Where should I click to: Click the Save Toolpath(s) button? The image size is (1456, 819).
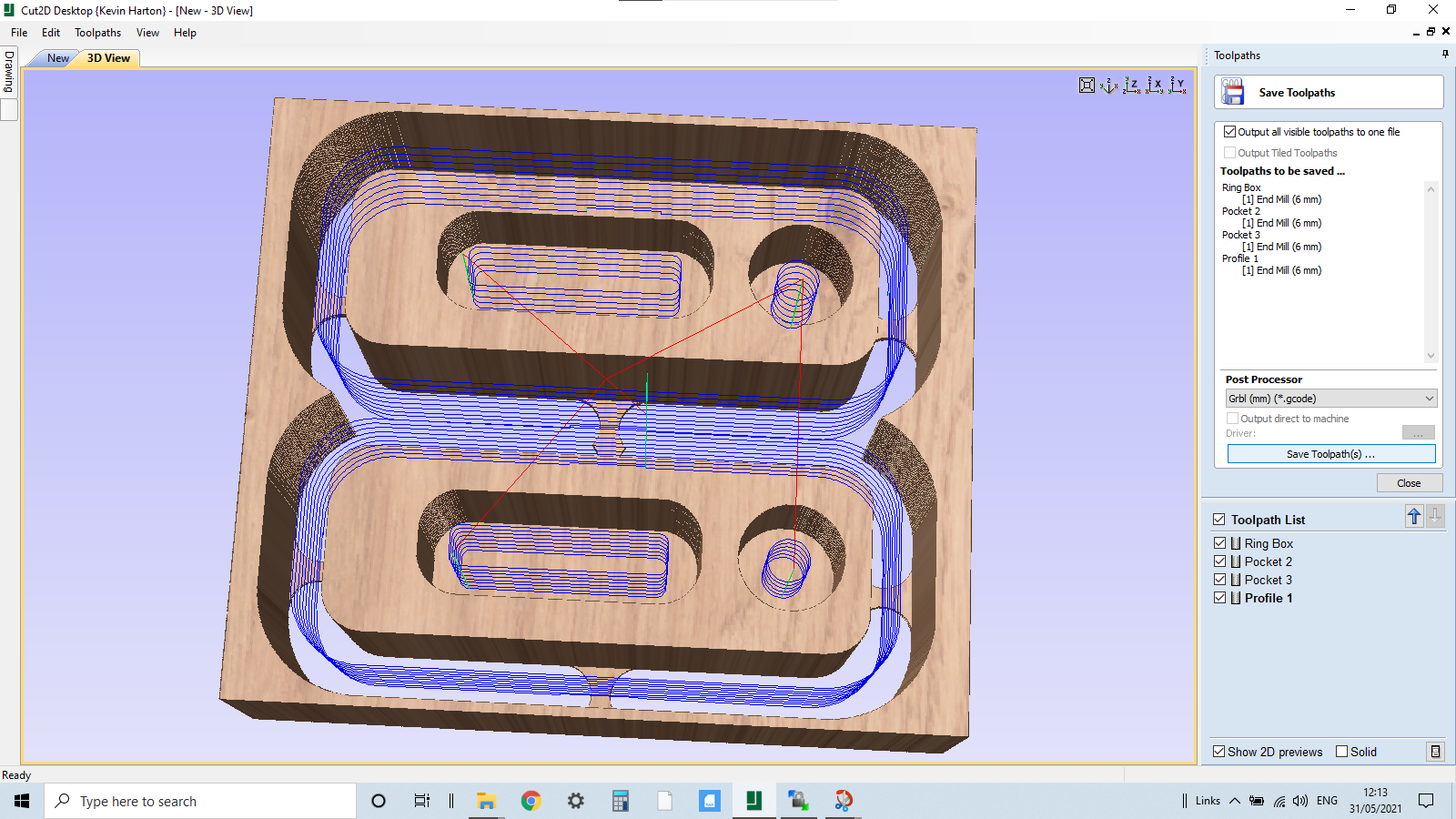(1330, 453)
